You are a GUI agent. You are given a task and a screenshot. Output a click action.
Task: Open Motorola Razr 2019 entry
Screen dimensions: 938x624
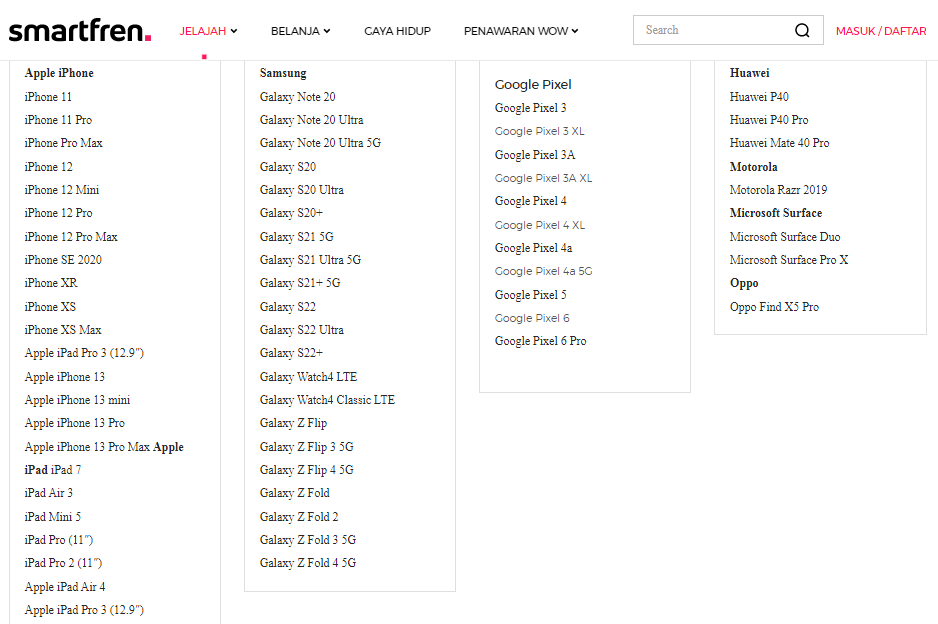click(x=778, y=190)
